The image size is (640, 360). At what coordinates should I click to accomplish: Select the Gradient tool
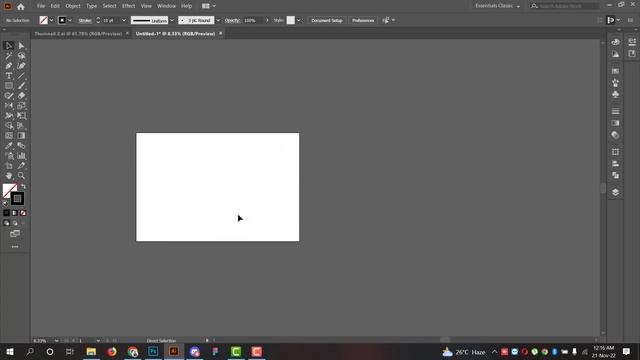21,136
